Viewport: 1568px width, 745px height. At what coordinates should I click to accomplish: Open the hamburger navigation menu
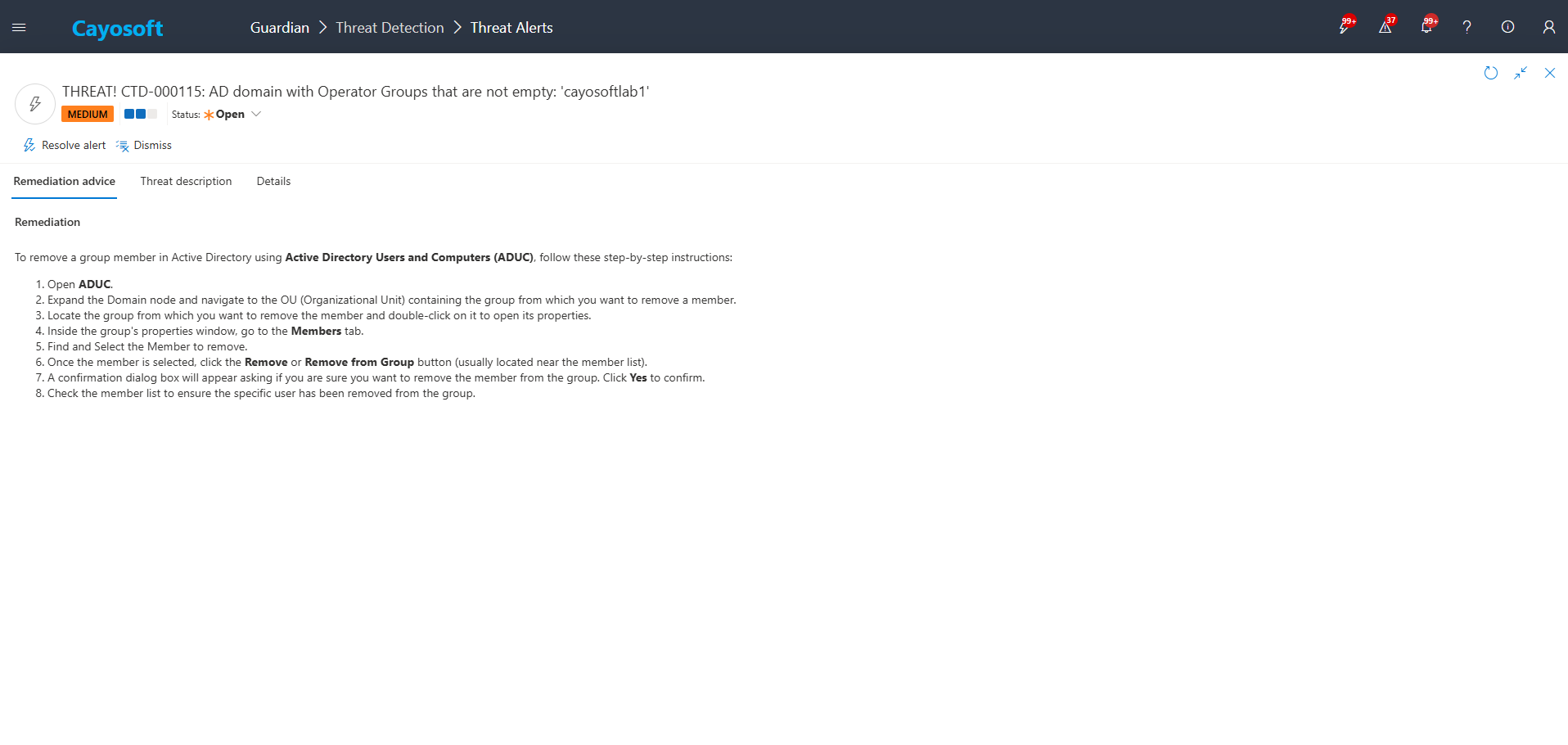click(x=19, y=27)
